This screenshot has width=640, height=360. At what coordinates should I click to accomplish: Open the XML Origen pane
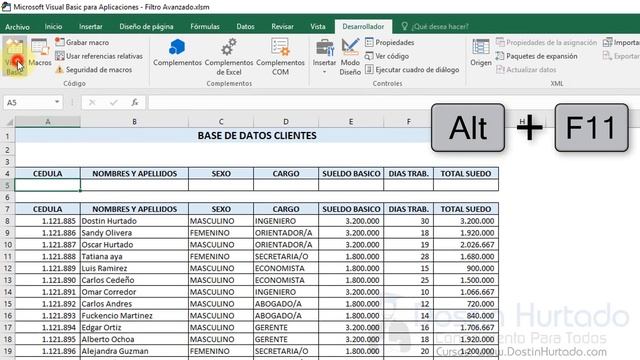[480, 52]
